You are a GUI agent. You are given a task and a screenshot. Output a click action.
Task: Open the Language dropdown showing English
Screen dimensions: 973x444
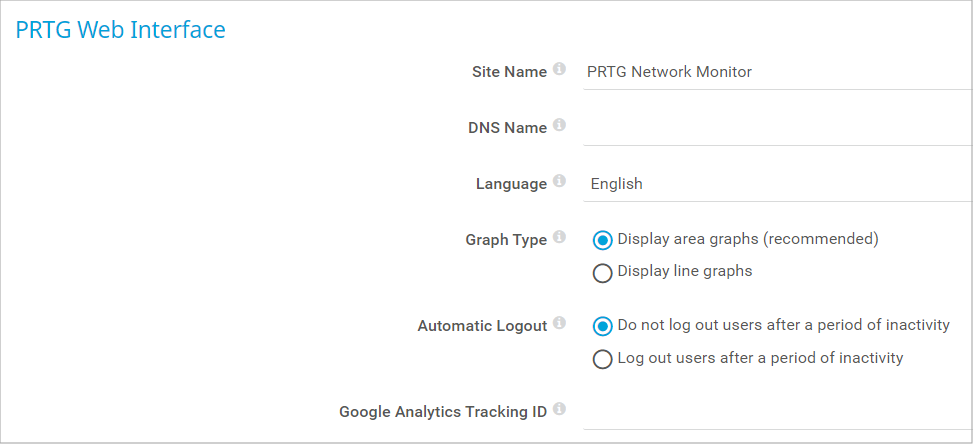point(775,184)
